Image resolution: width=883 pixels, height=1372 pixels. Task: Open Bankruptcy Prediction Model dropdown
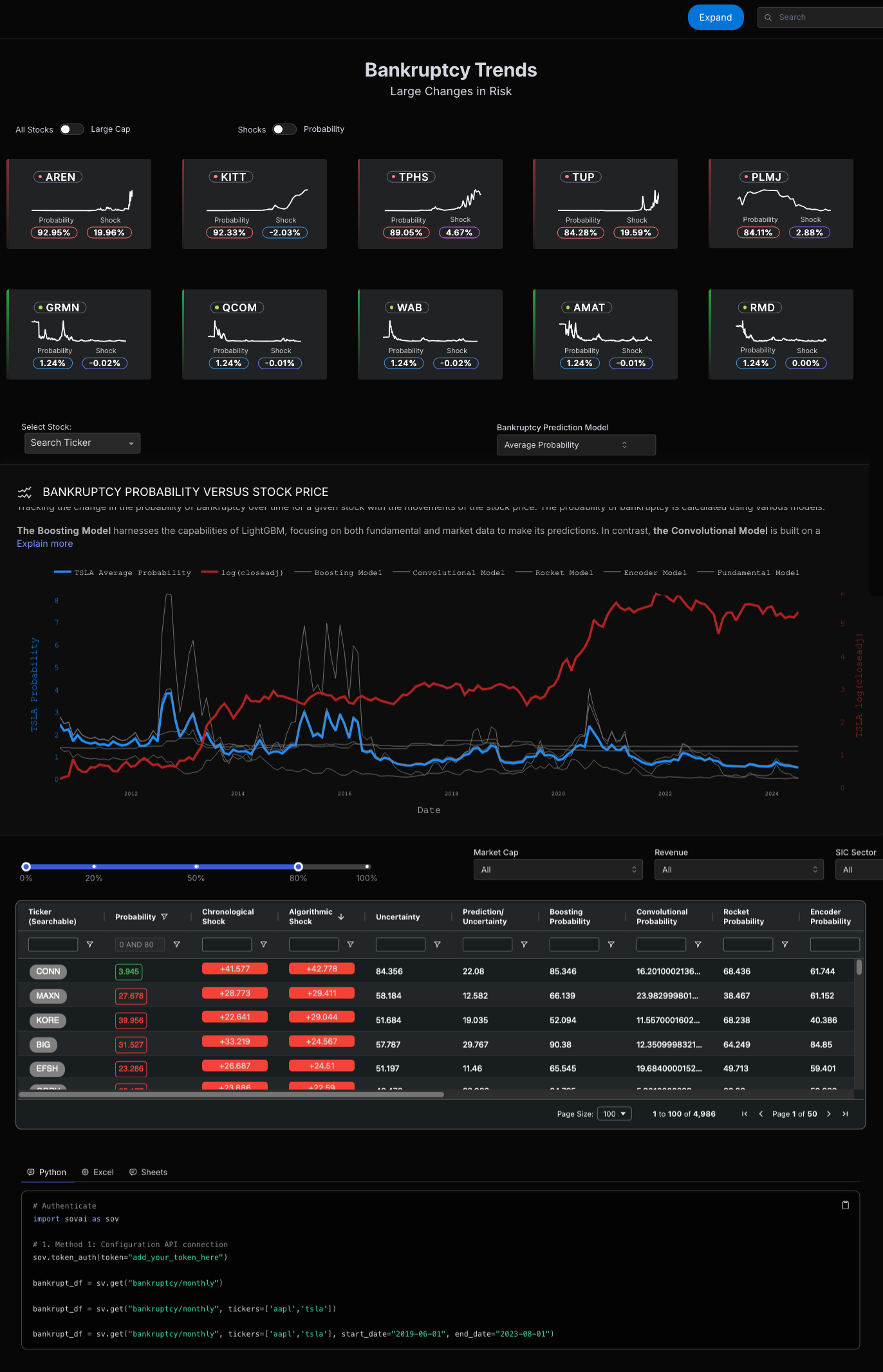tap(575, 445)
